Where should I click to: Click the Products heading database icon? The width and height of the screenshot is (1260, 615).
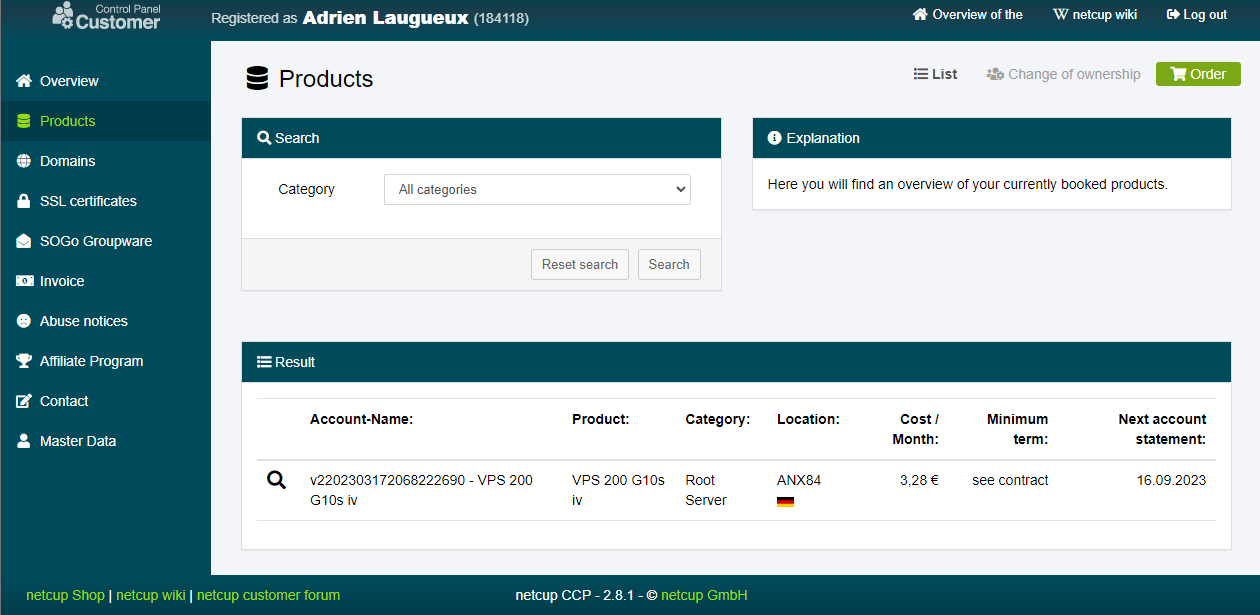(x=257, y=79)
